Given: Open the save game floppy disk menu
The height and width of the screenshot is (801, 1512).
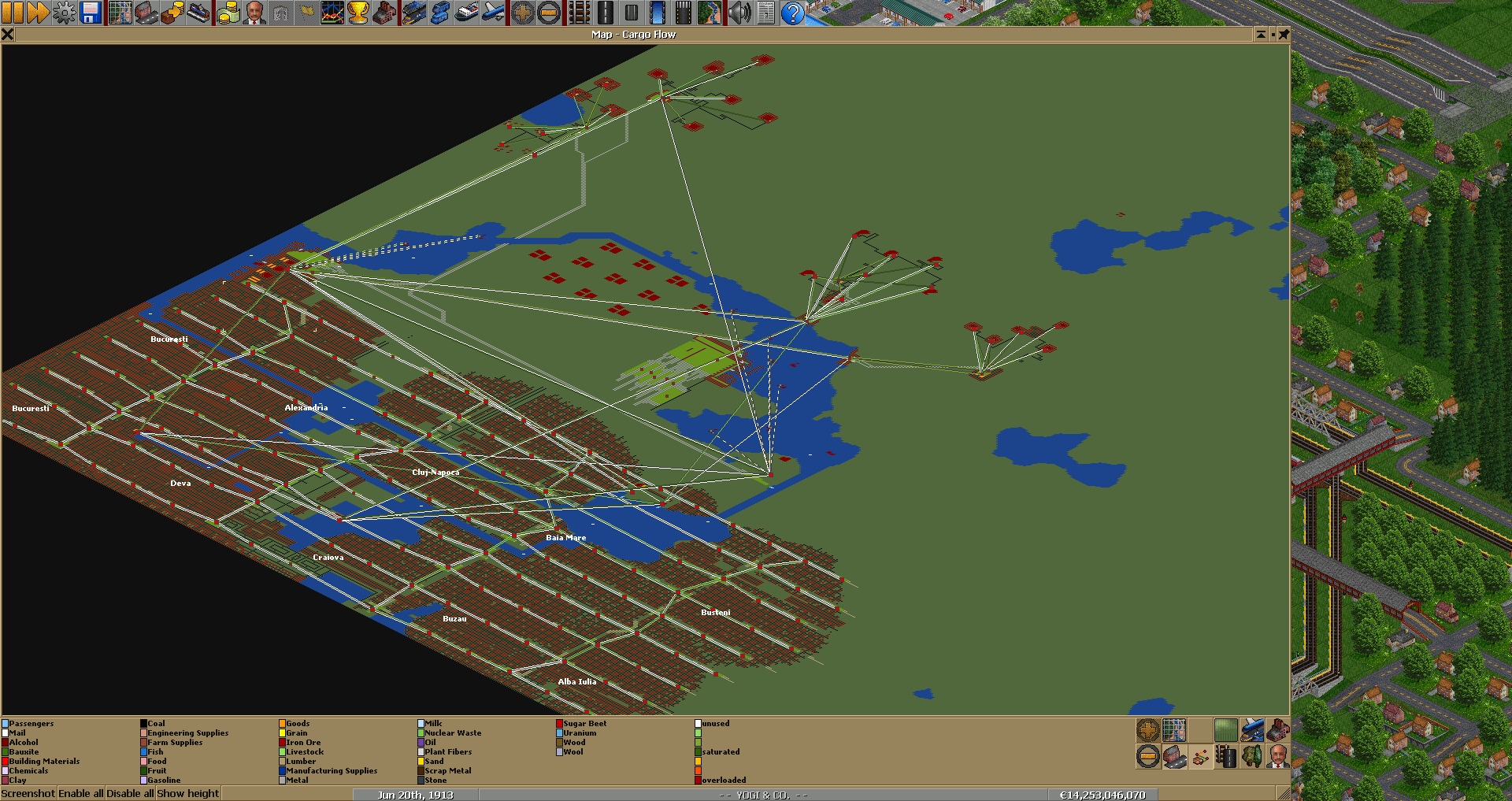Looking at the screenshot, I should [91, 13].
